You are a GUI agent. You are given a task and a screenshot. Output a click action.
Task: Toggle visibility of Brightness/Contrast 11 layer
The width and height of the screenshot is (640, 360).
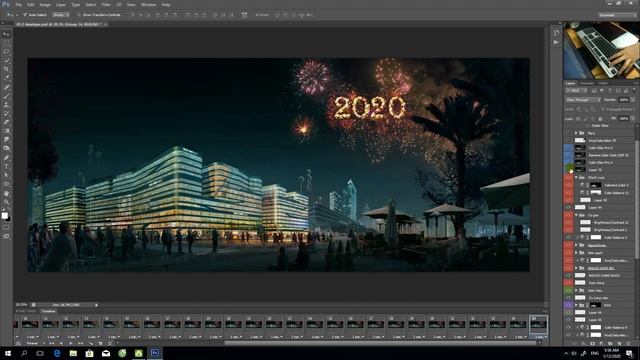568,222
